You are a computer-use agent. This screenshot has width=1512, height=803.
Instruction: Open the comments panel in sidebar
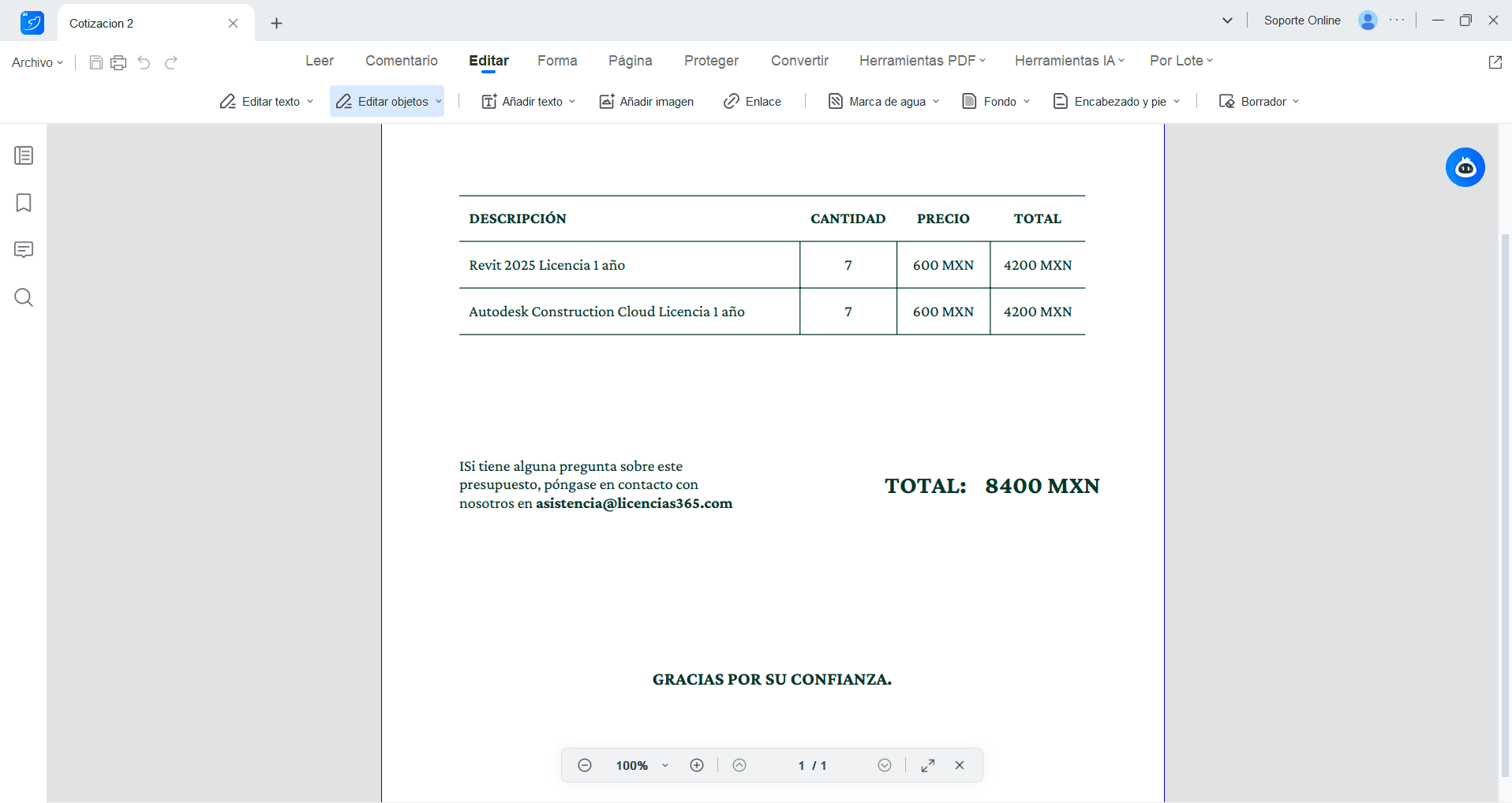click(24, 250)
